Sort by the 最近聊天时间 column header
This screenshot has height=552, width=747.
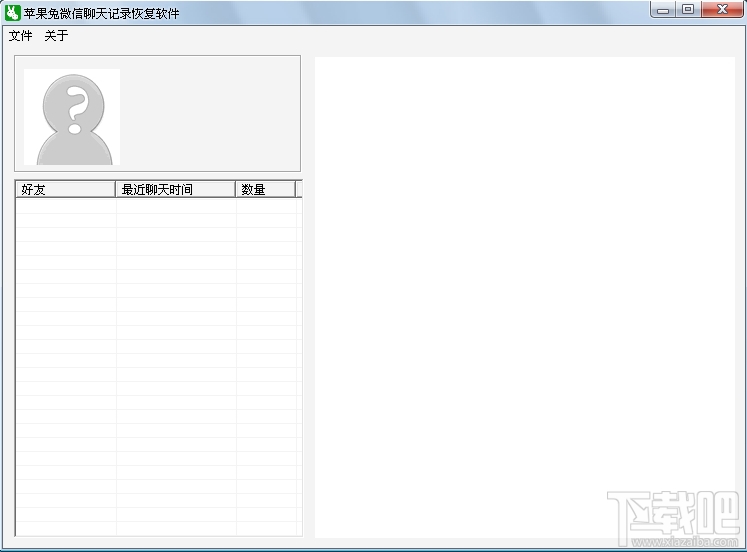click(176, 190)
